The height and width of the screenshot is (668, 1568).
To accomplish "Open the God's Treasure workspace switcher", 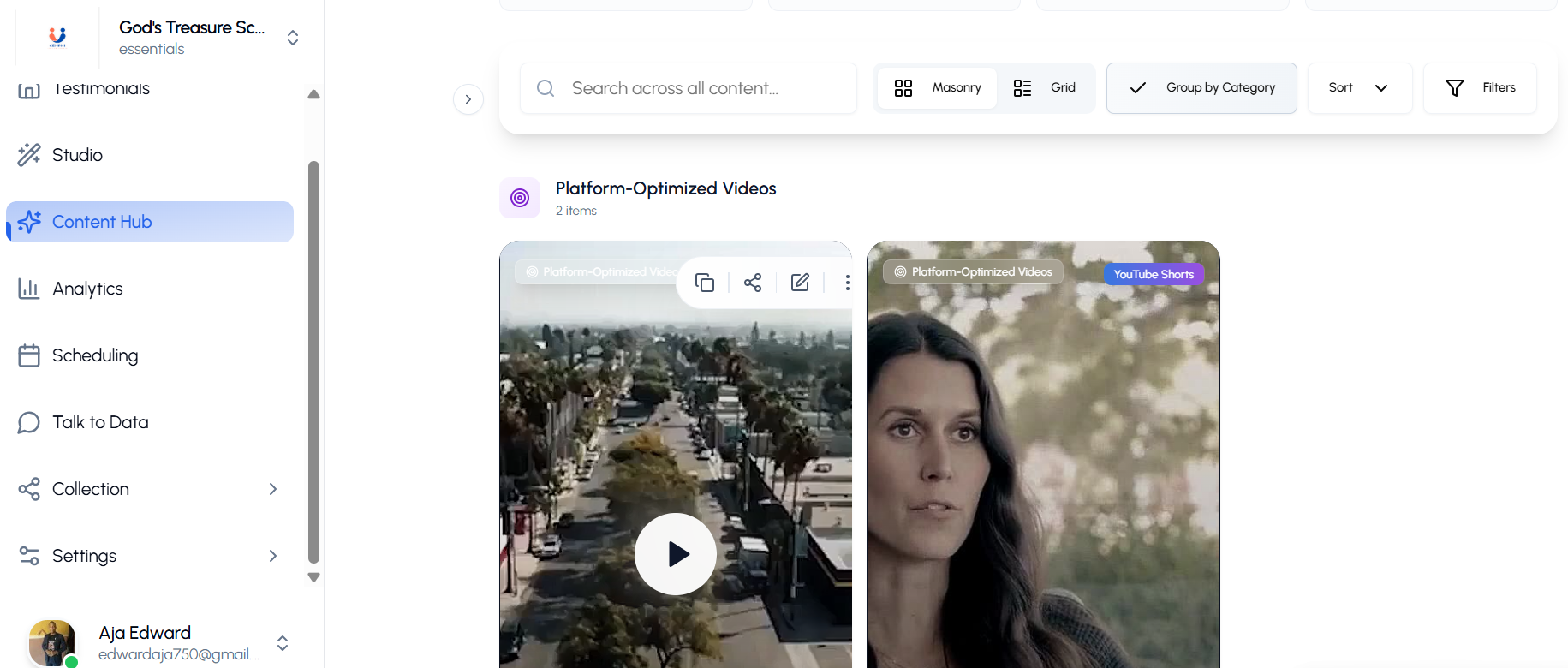I will click(x=293, y=38).
